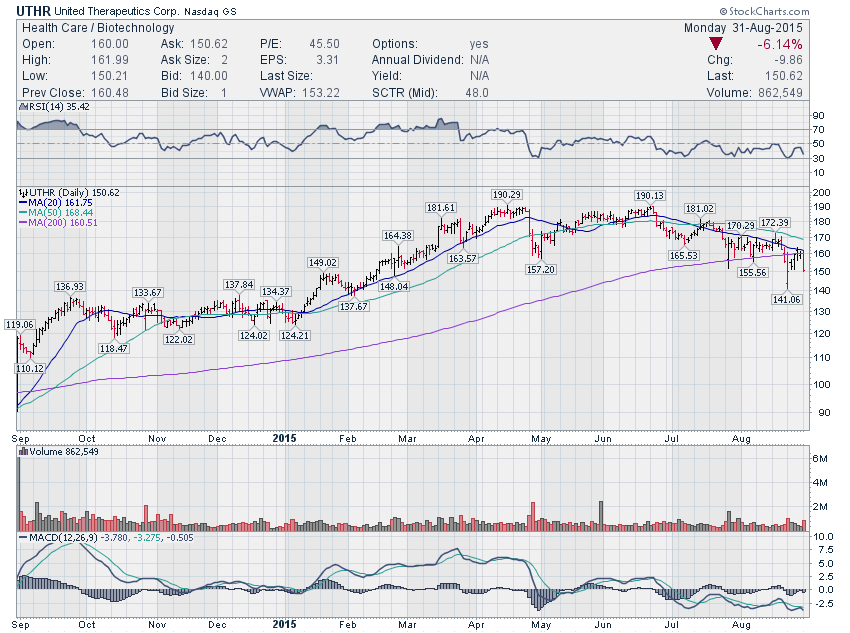
Task: Click the -6.14% percent change
Action: tap(780, 44)
